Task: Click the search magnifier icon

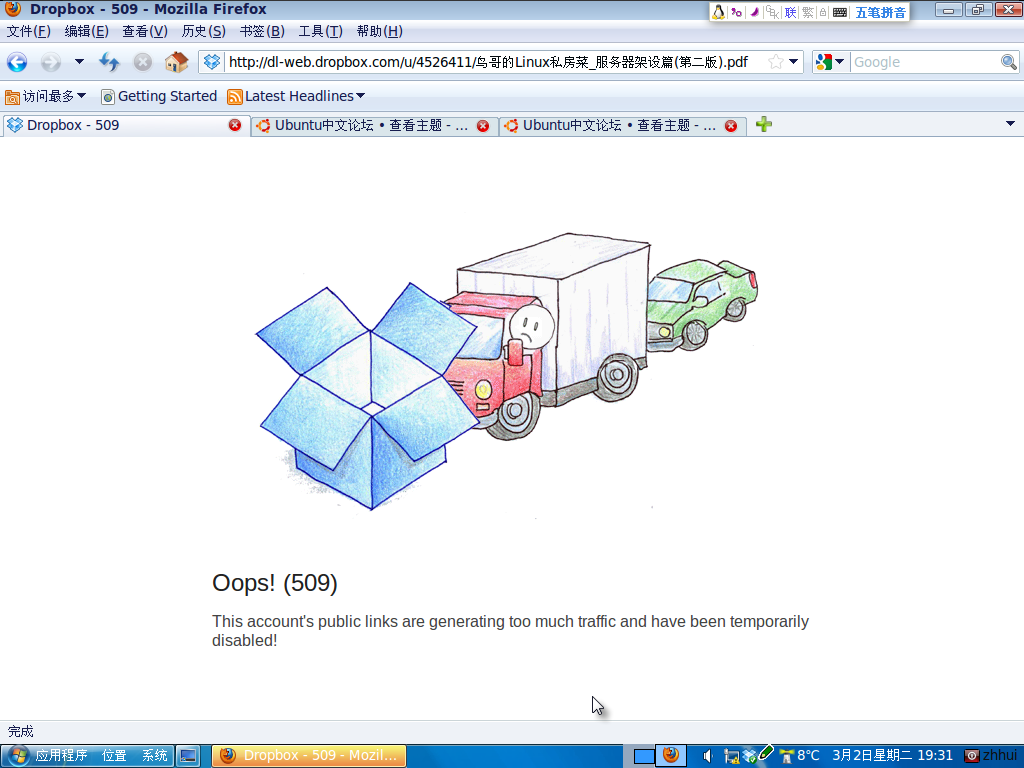Action: (1009, 62)
